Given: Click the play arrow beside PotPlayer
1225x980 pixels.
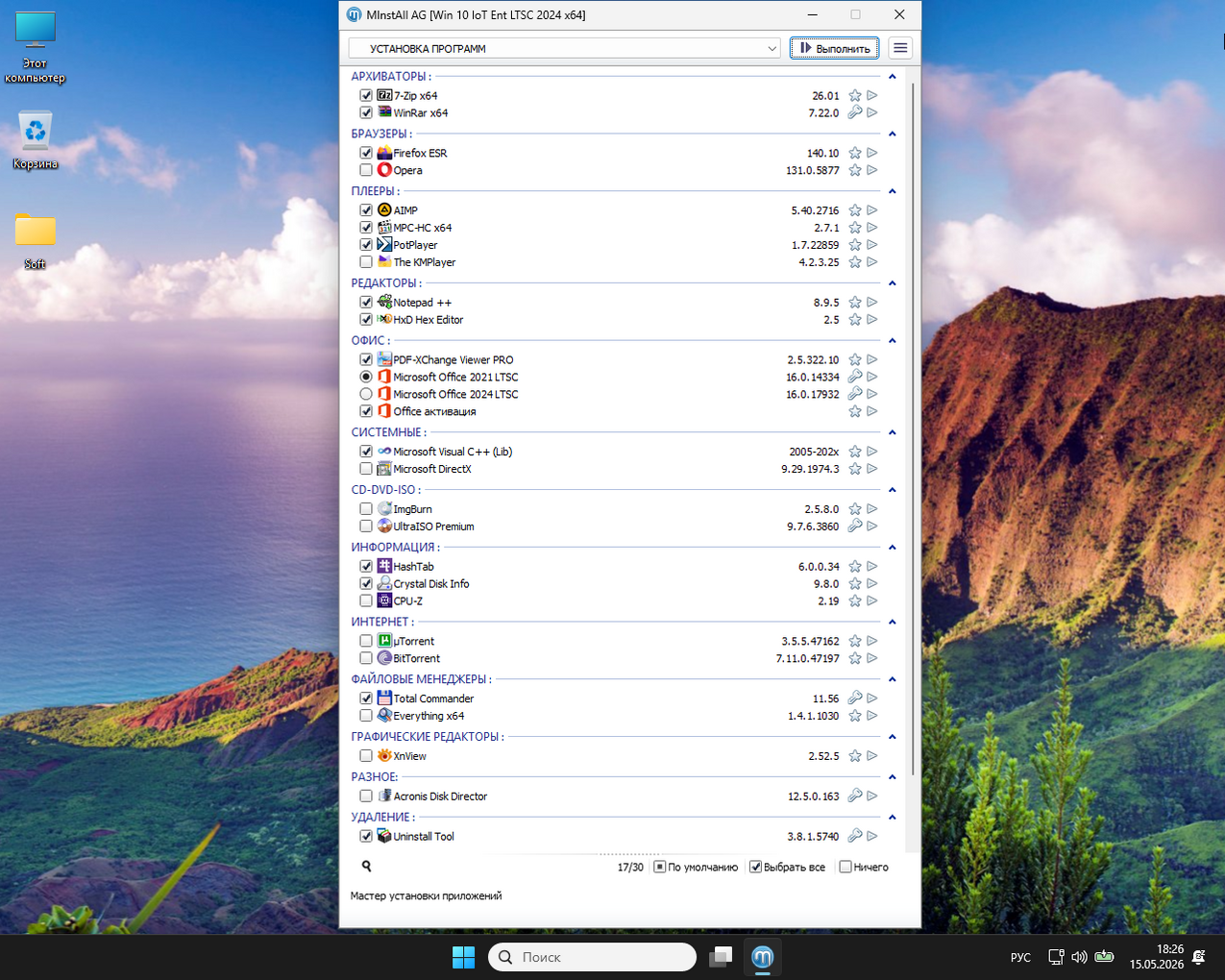Looking at the screenshot, I should 872,245.
